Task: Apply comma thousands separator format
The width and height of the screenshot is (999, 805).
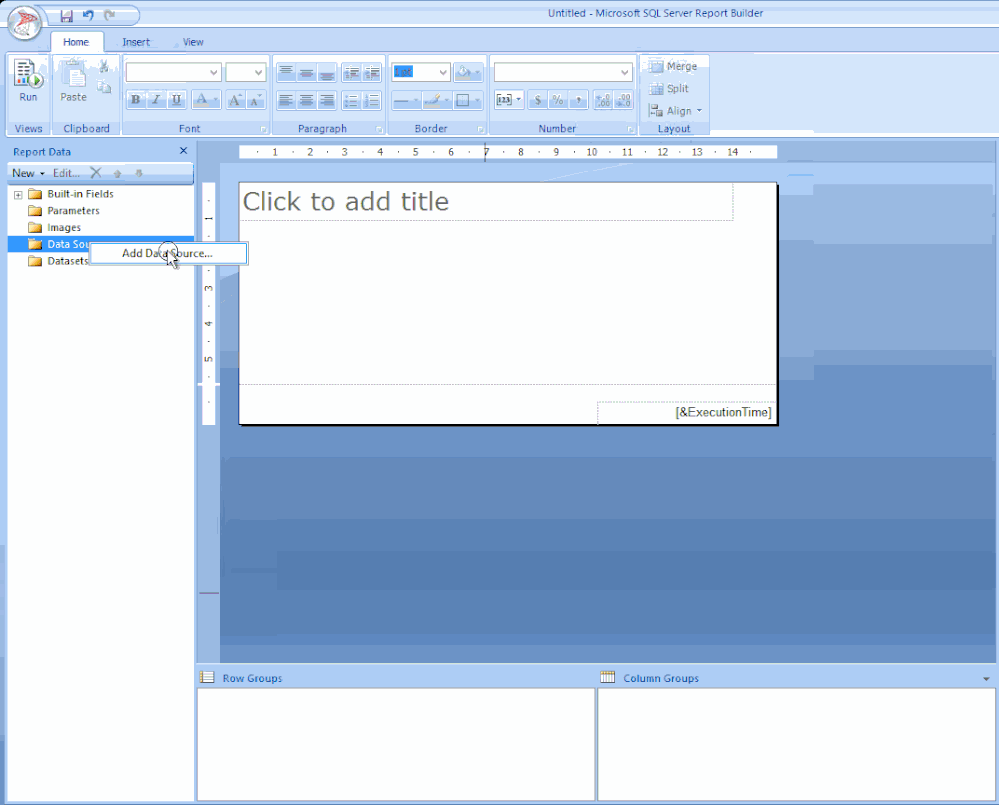Action: click(x=578, y=100)
